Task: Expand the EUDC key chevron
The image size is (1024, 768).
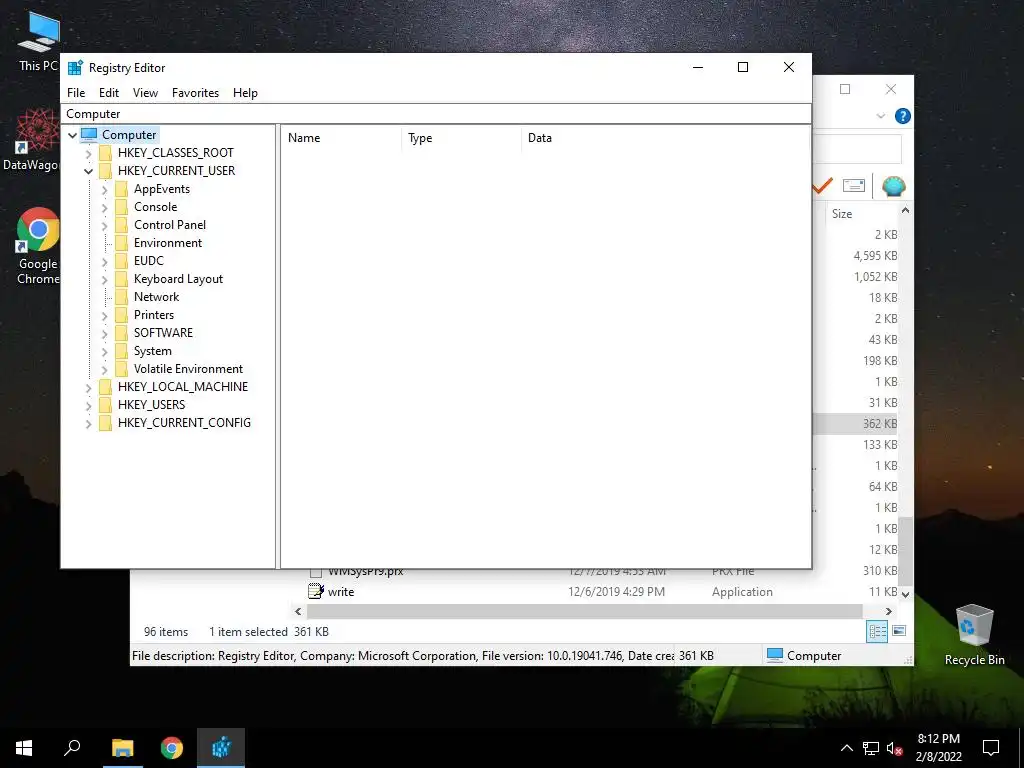Action: coord(104,261)
